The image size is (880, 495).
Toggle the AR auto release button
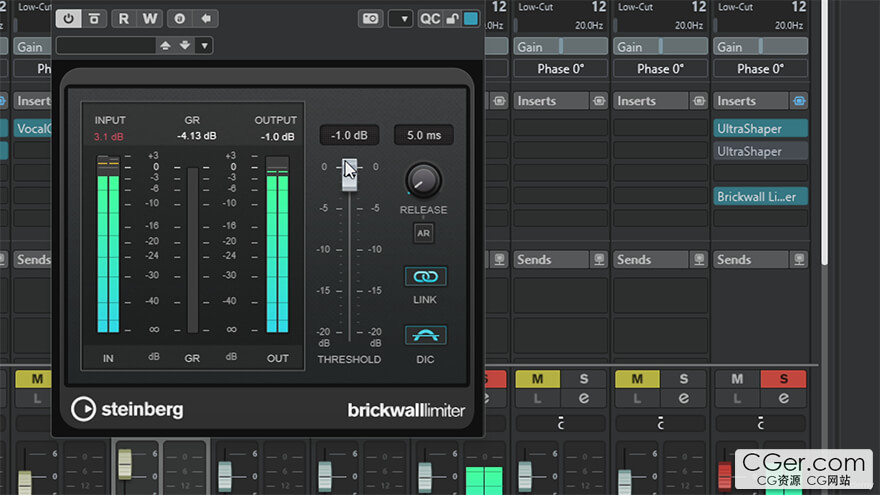[x=424, y=233]
